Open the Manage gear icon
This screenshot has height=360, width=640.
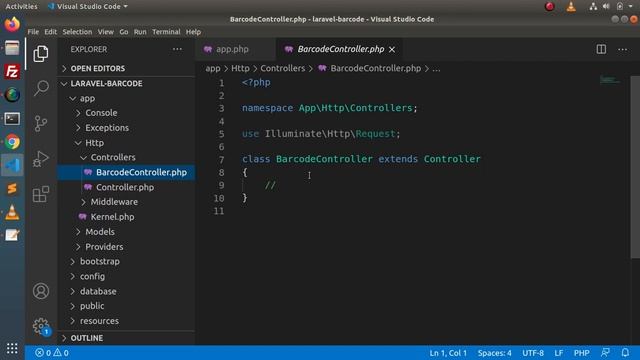click(41, 326)
